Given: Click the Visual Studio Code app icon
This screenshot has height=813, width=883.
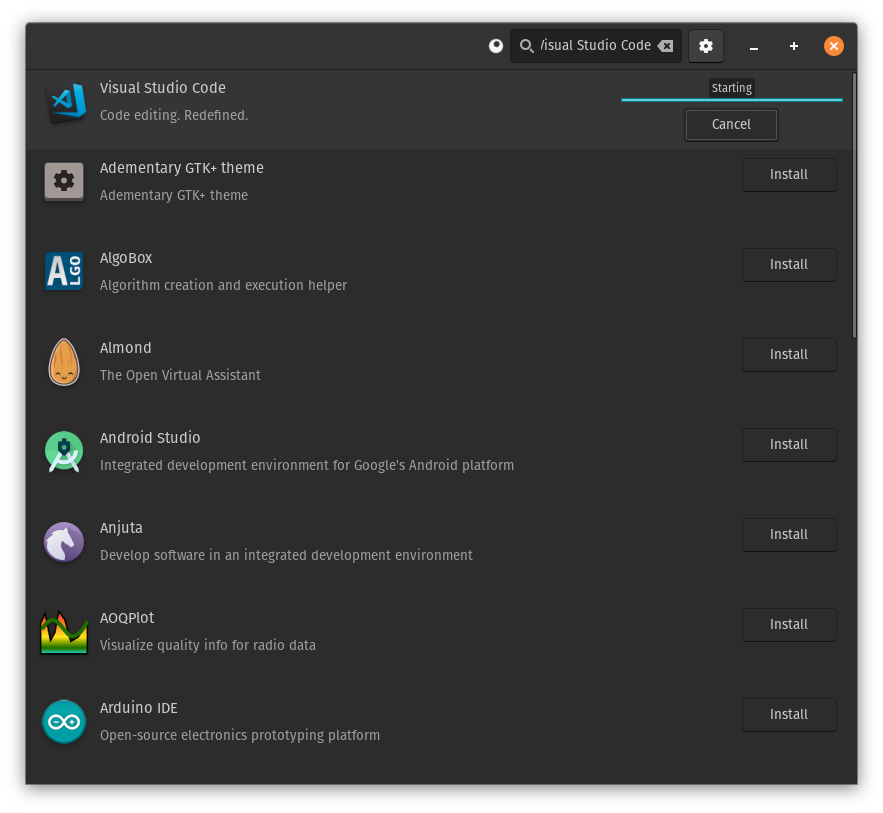Looking at the screenshot, I should [x=66, y=101].
